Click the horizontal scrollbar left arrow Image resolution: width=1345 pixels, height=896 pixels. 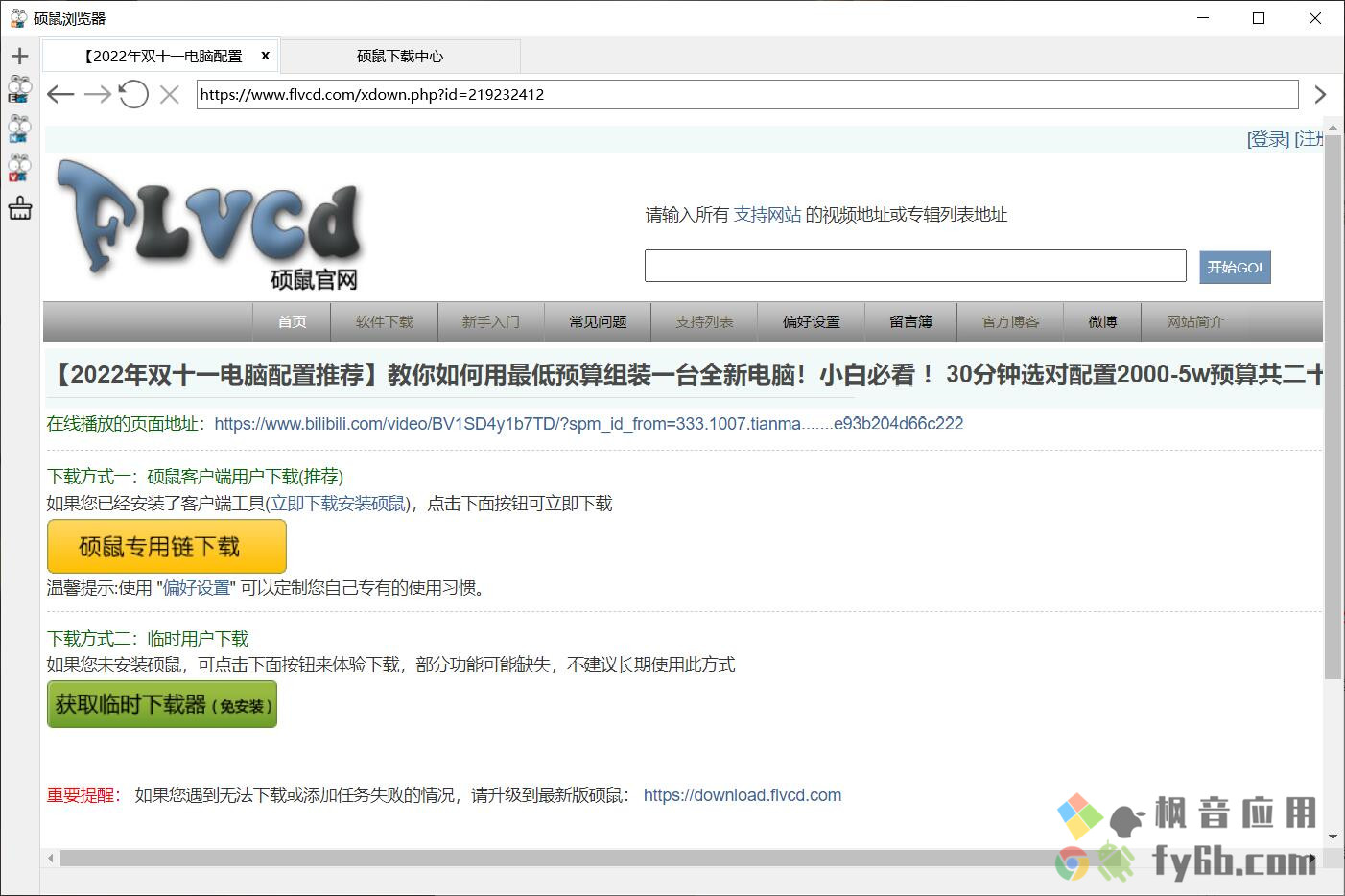[x=51, y=859]
